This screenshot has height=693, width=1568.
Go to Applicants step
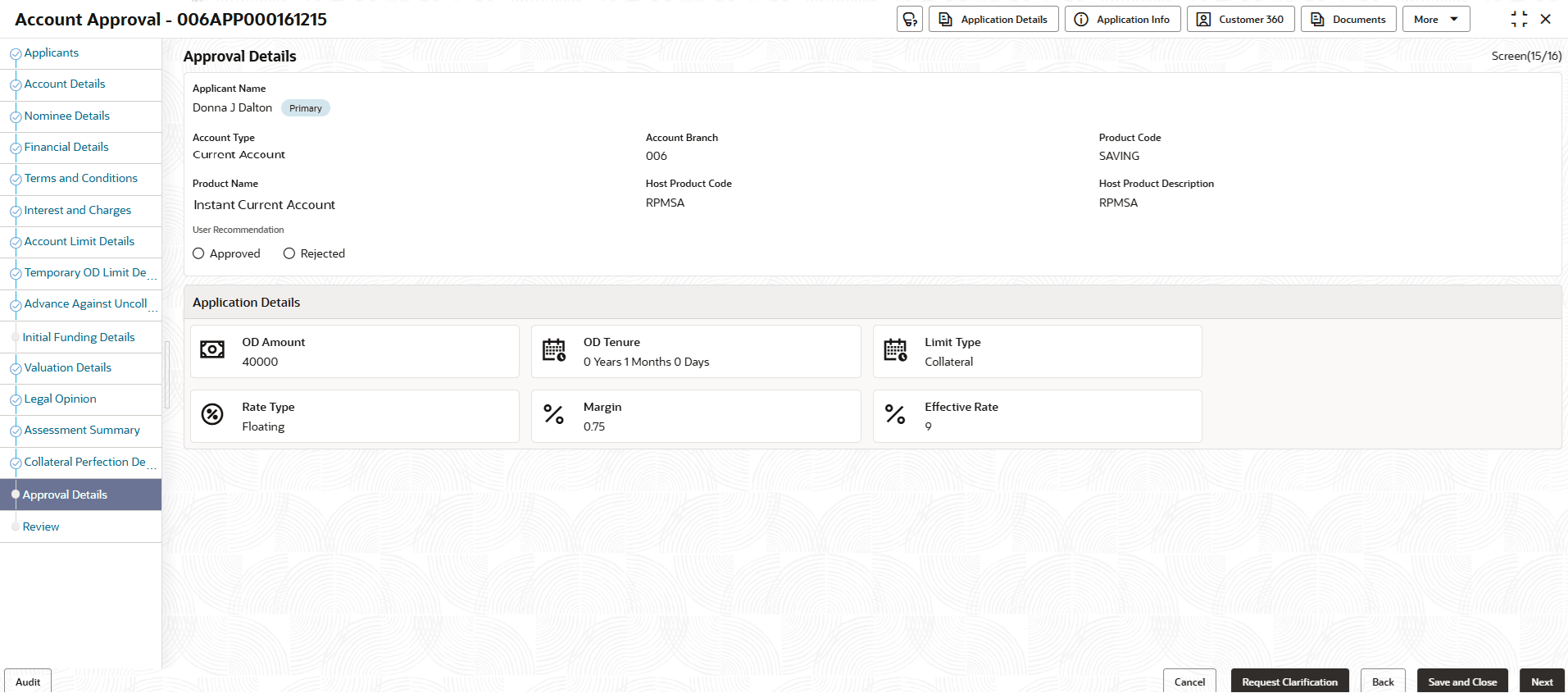coord(52,52)
